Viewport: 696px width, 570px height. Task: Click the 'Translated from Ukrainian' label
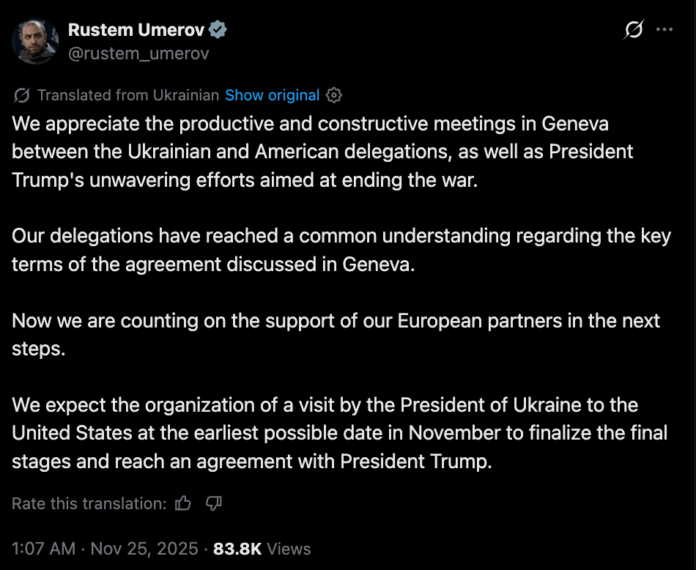click(x=128, y=96)
